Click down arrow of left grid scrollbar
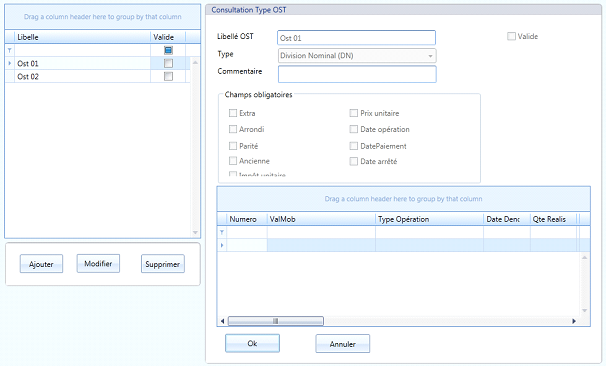607x366 pixels. click(195, 232)
